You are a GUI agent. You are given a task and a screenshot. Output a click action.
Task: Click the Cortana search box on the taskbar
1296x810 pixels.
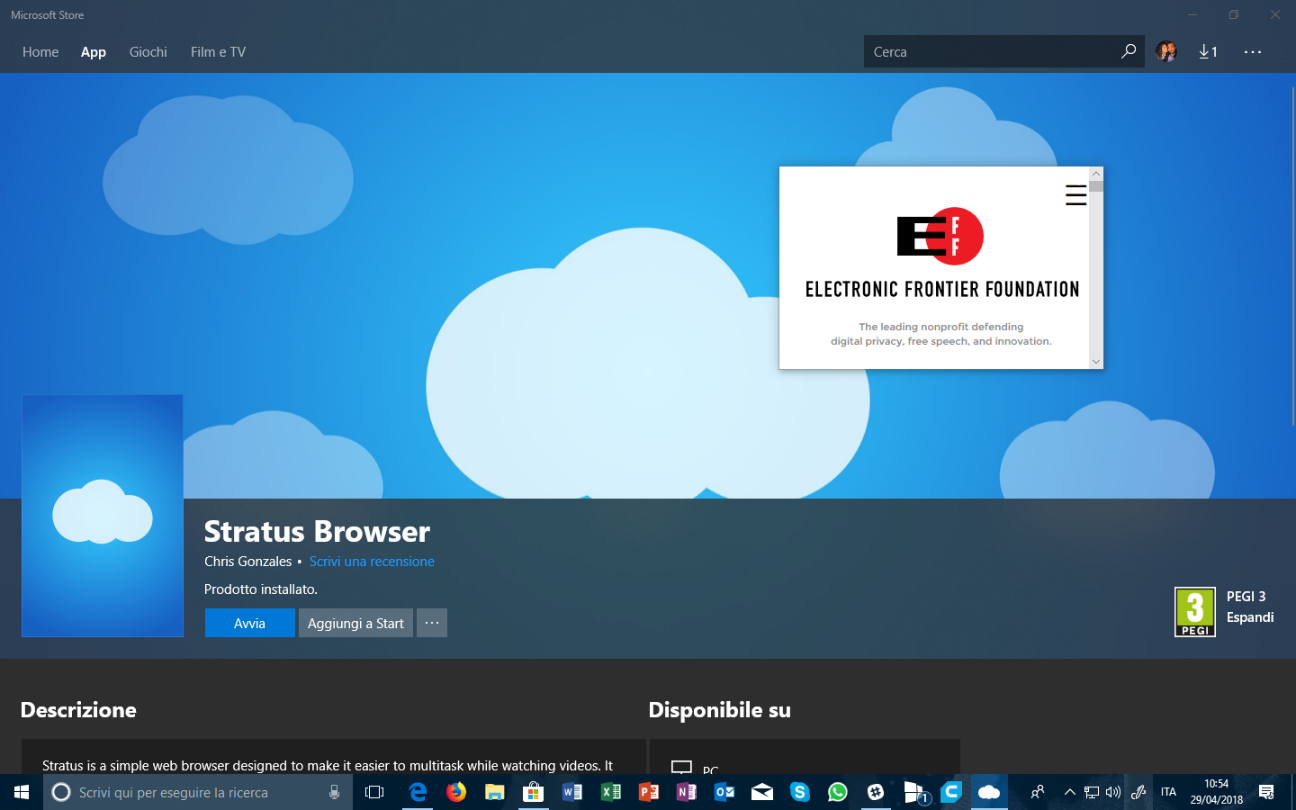tap(198, 792)
